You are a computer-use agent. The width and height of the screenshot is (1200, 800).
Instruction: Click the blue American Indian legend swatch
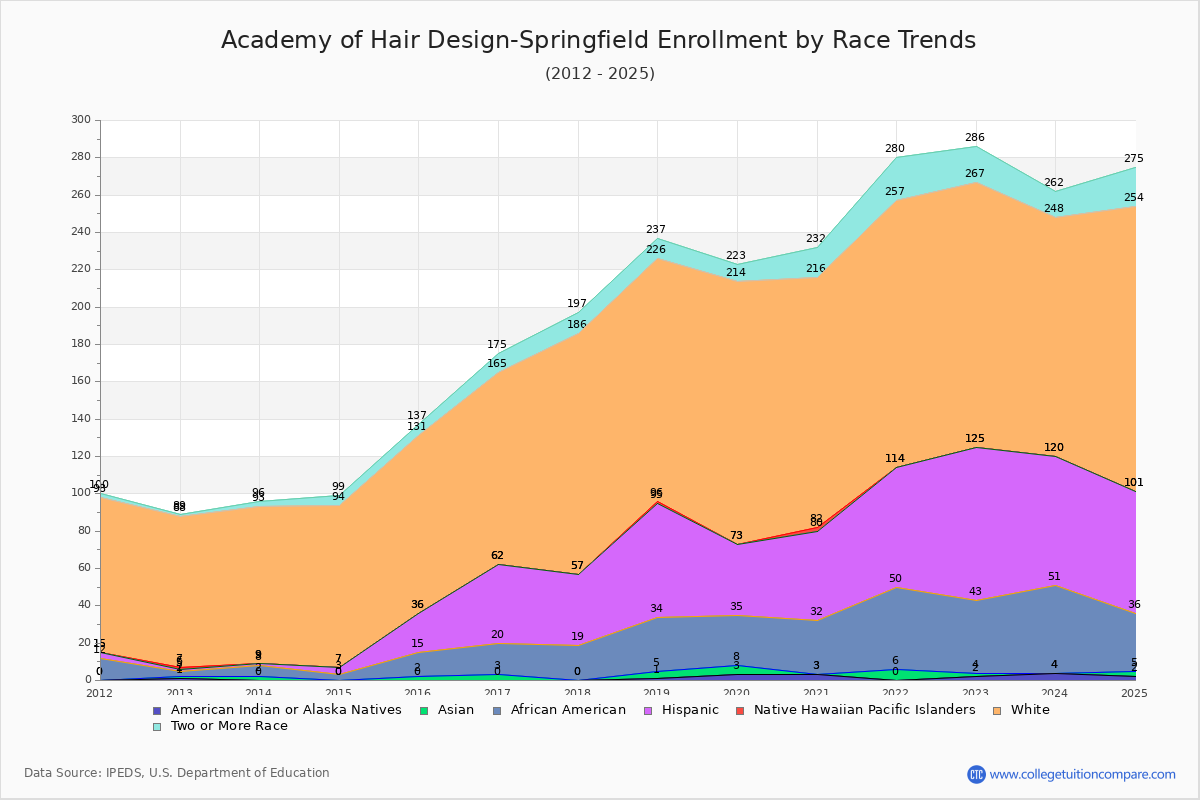click(x=157, y=710)
